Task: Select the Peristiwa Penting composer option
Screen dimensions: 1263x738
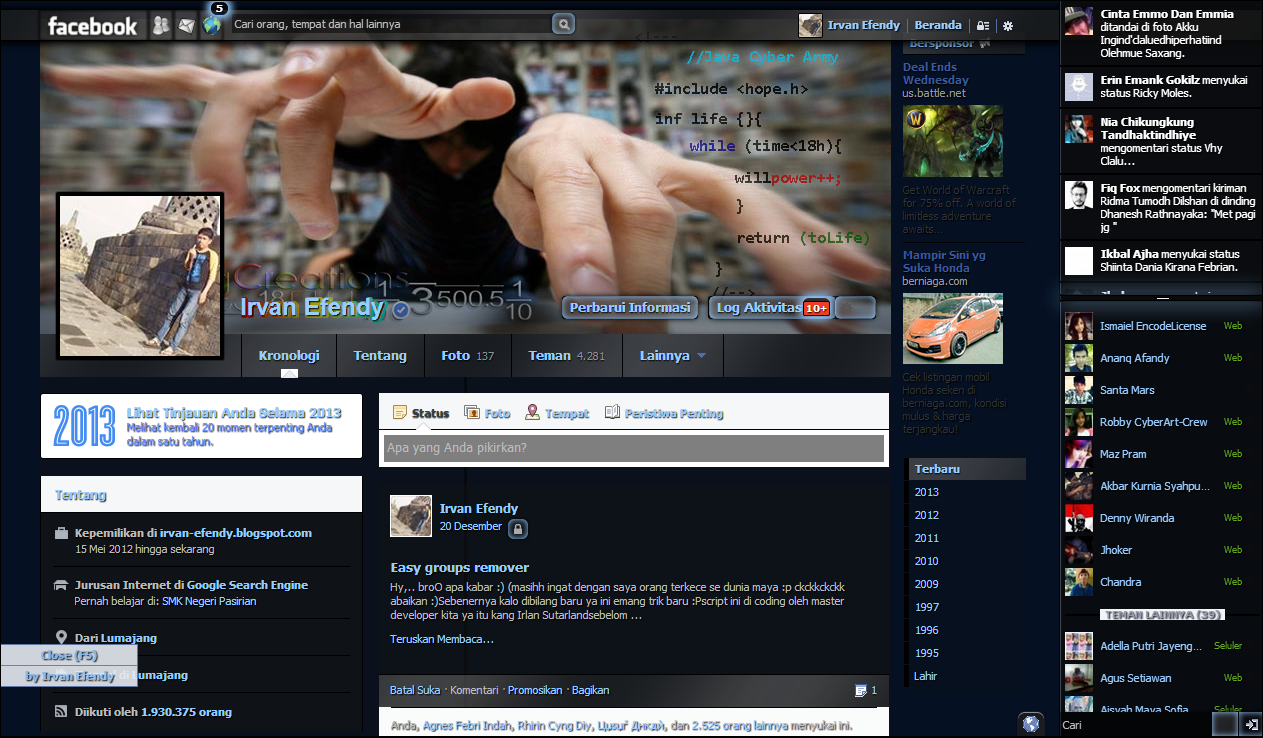Action: click(664, 413)
